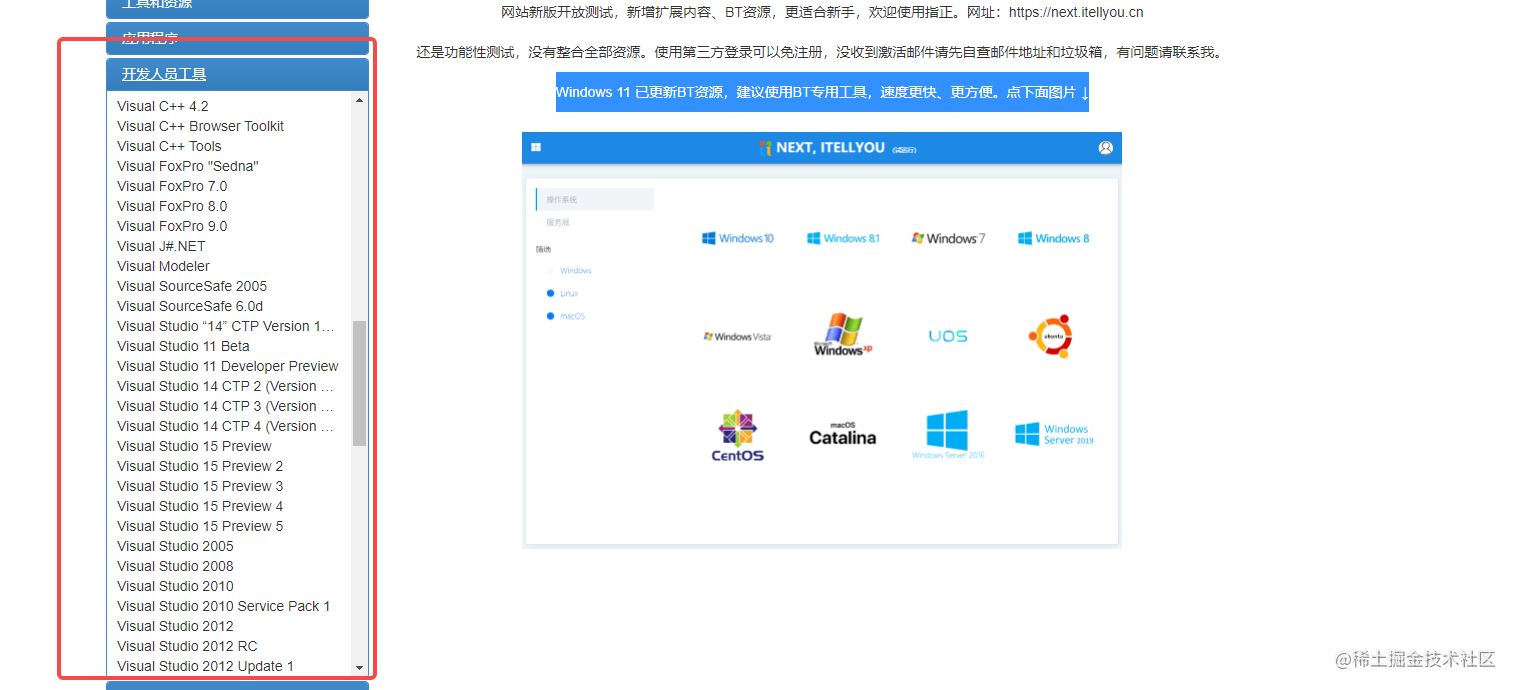Click the Windows Server 2019 logo

pyautogui.click(x=1054, y=434)
